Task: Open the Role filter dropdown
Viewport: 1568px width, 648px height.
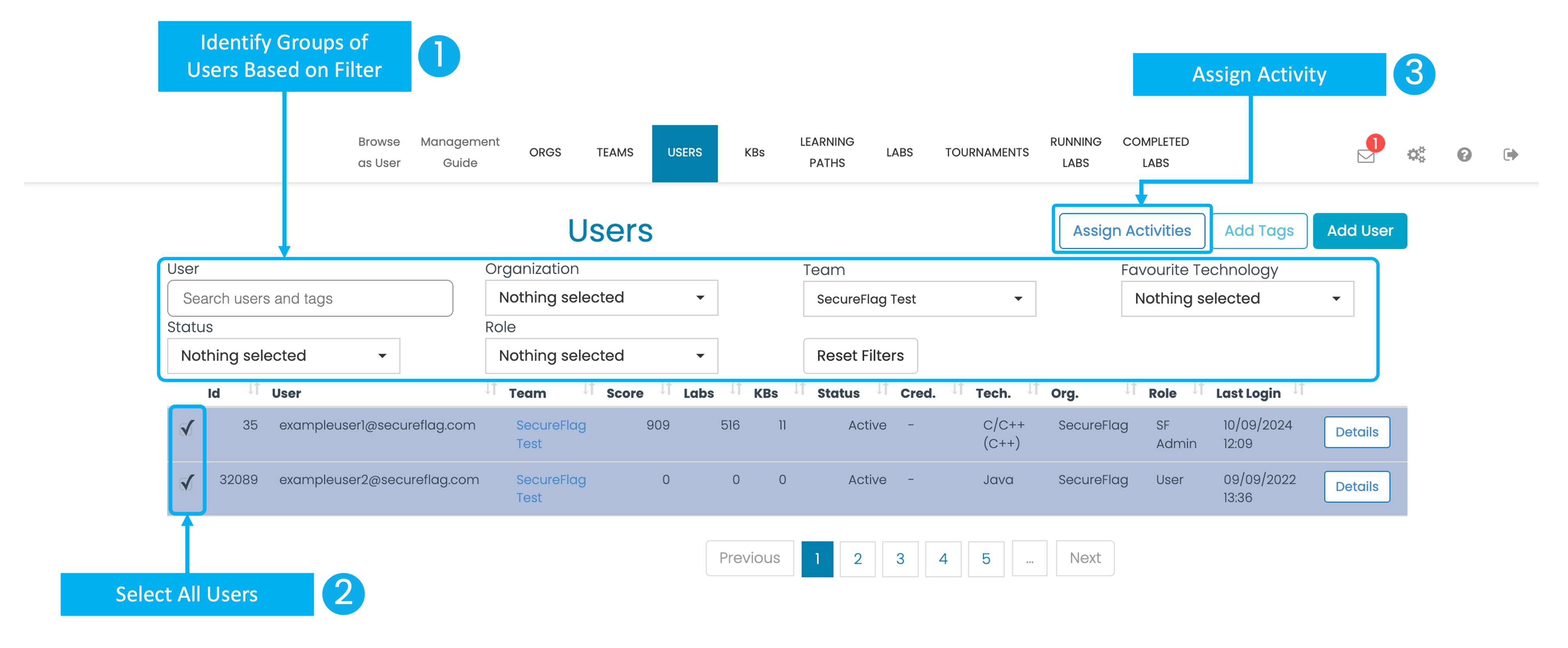Action: [x=601, y=356]
